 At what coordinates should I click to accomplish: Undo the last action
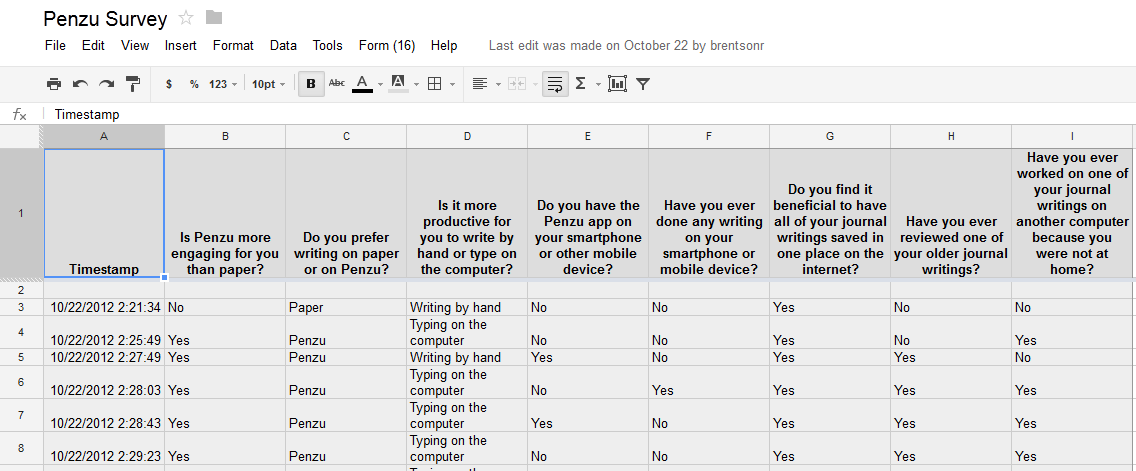pyautogui.click(x=80, y=84)
